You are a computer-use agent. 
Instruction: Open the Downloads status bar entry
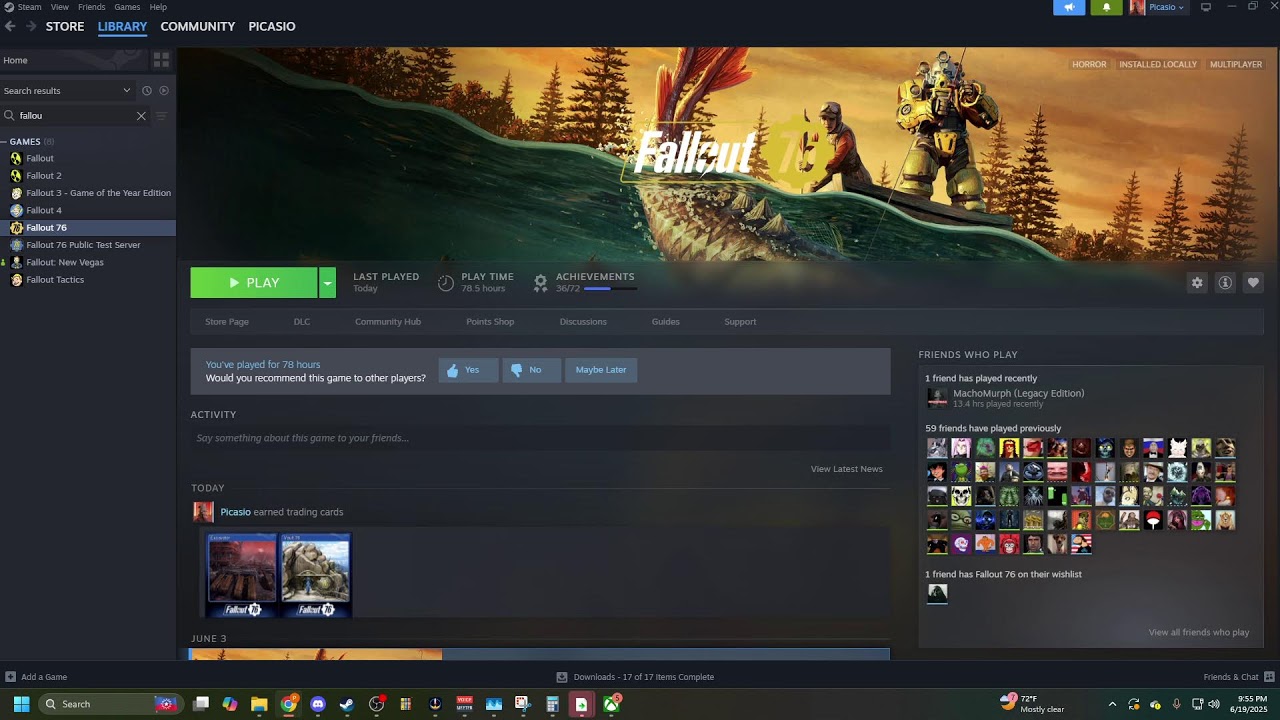click(635, 677)
